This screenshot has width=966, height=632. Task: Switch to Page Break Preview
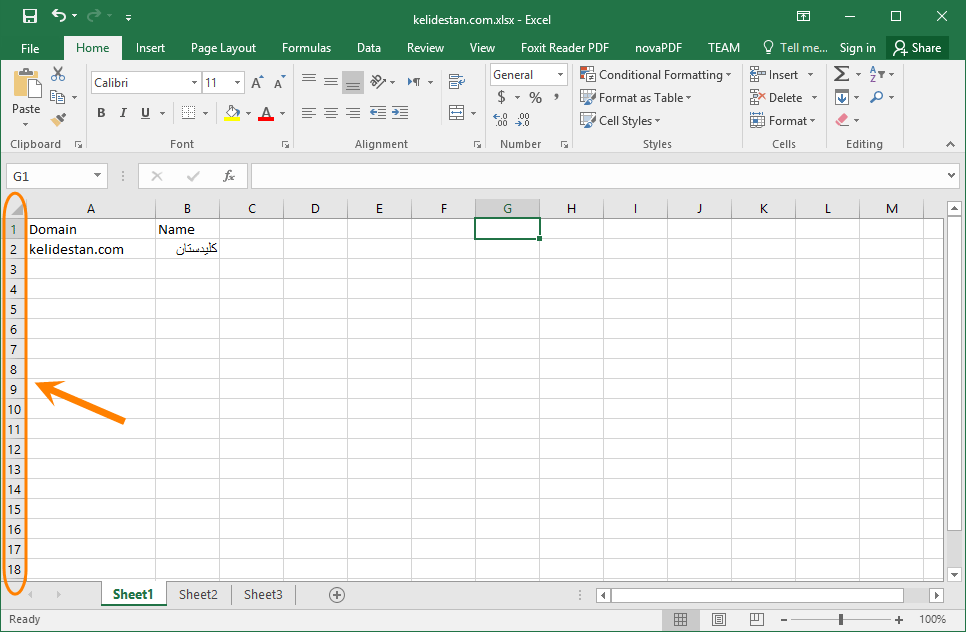757,619
